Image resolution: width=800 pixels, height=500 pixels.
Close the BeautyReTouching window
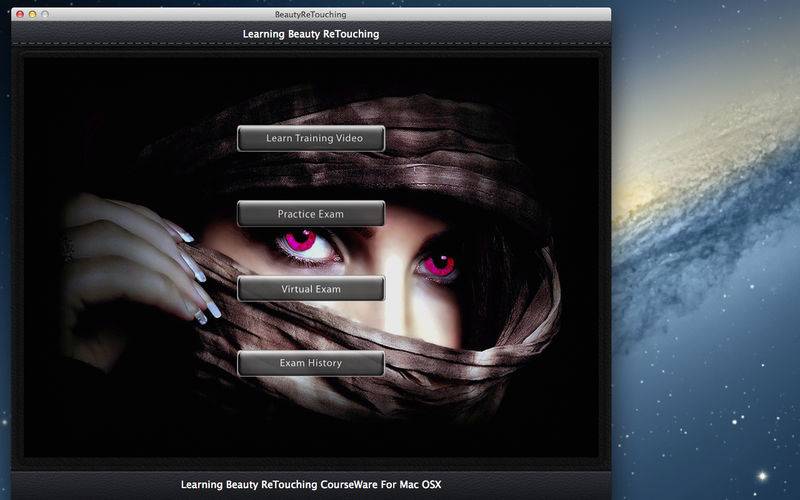20,14
